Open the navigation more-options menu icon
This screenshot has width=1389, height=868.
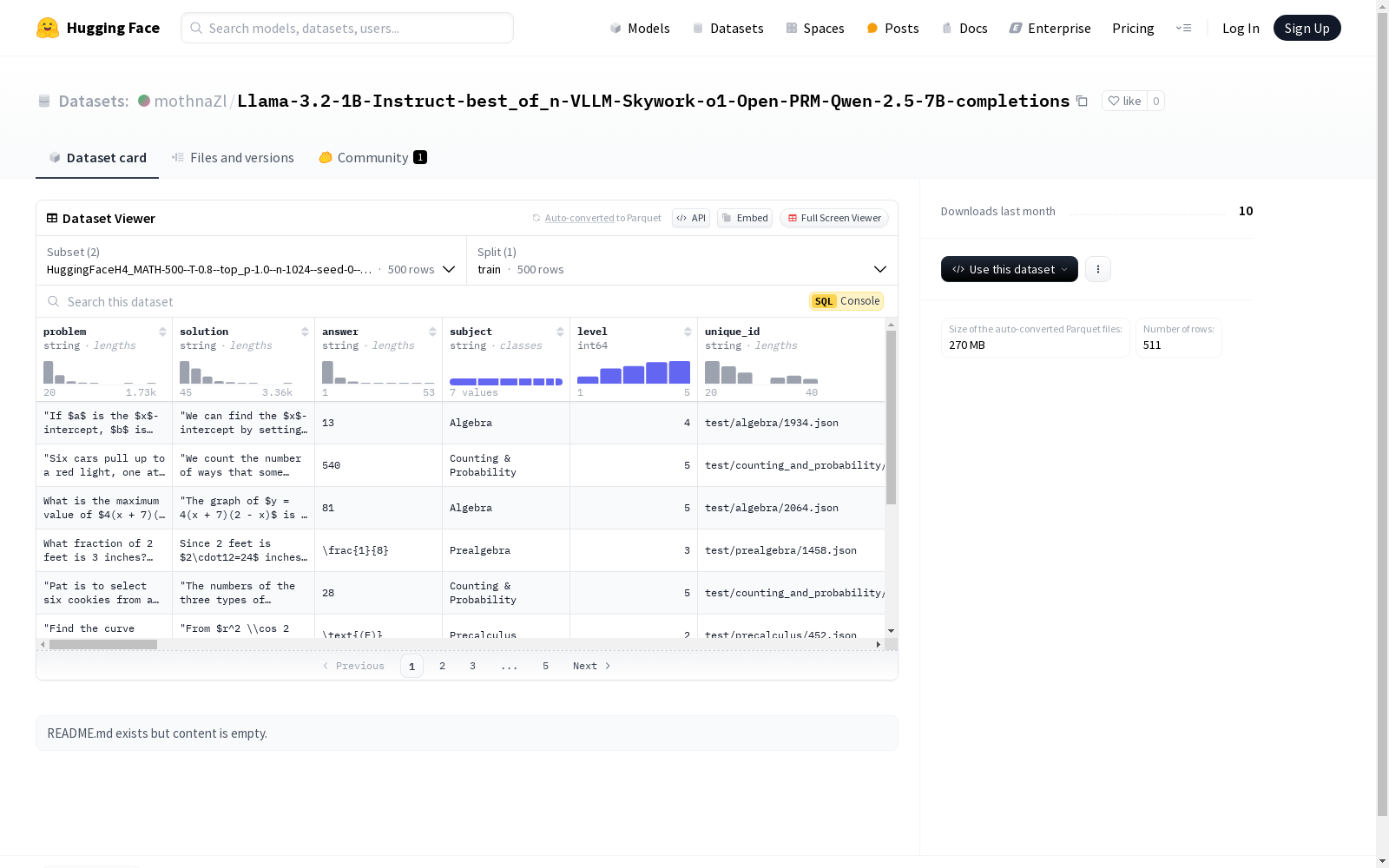point(1183,28)
